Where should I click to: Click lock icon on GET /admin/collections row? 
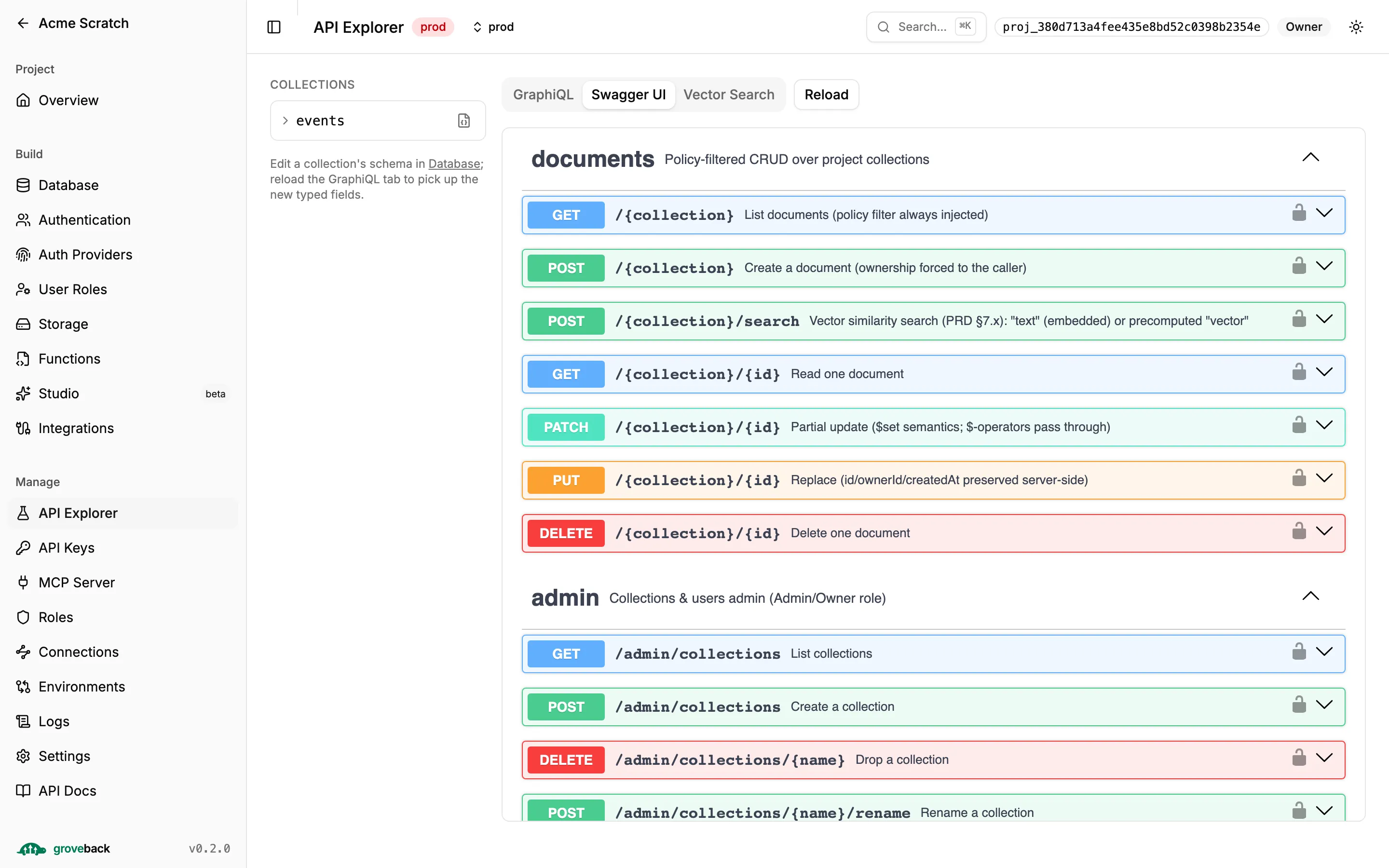[1299, 651]
